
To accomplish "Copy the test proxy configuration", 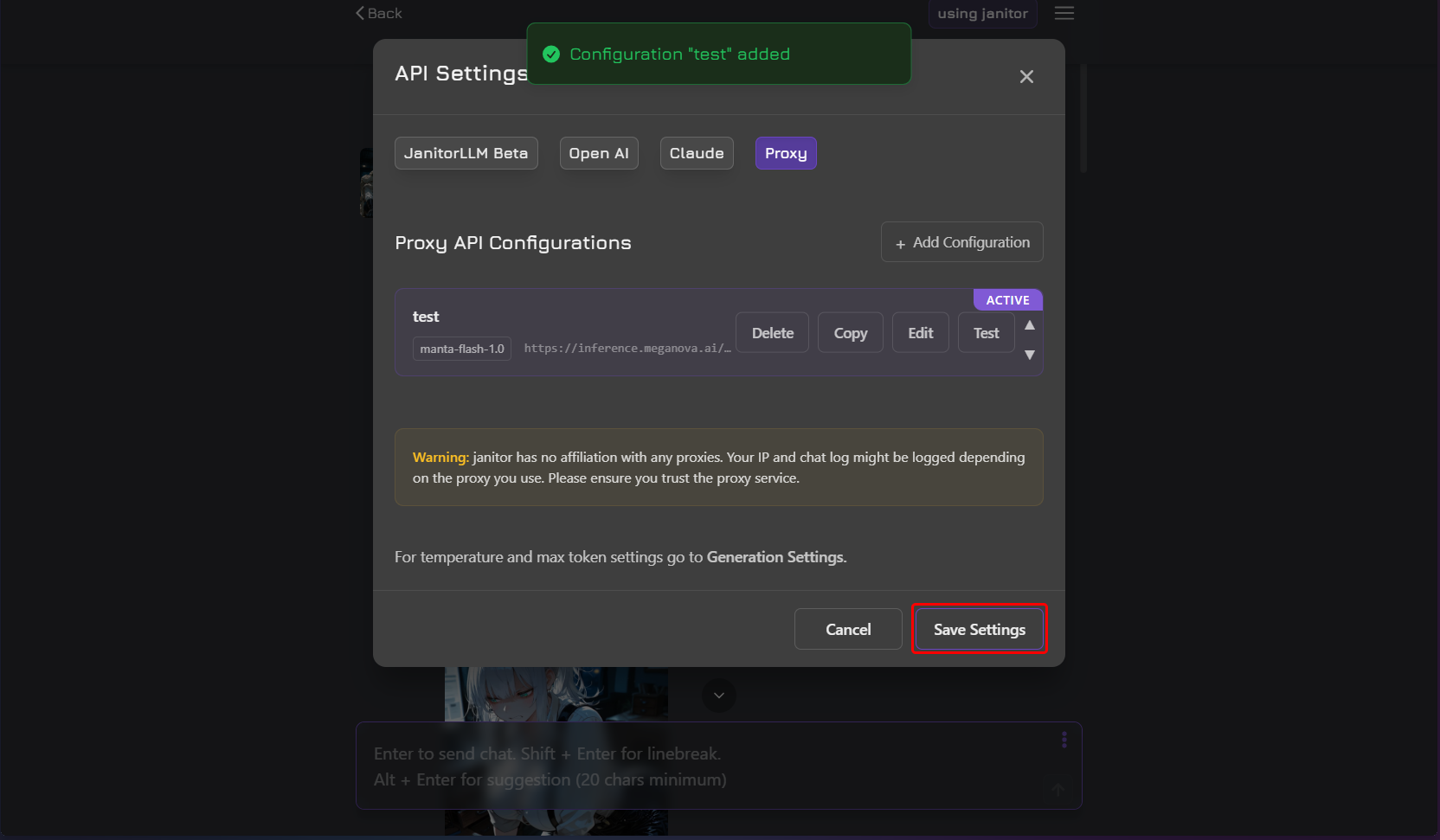I will [850, 333].
